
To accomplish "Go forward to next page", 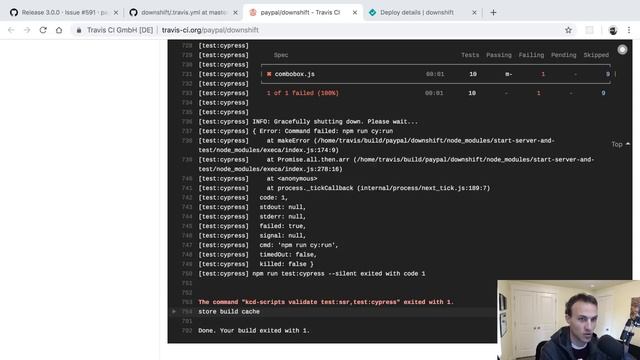I will click(x=27, y=30).
